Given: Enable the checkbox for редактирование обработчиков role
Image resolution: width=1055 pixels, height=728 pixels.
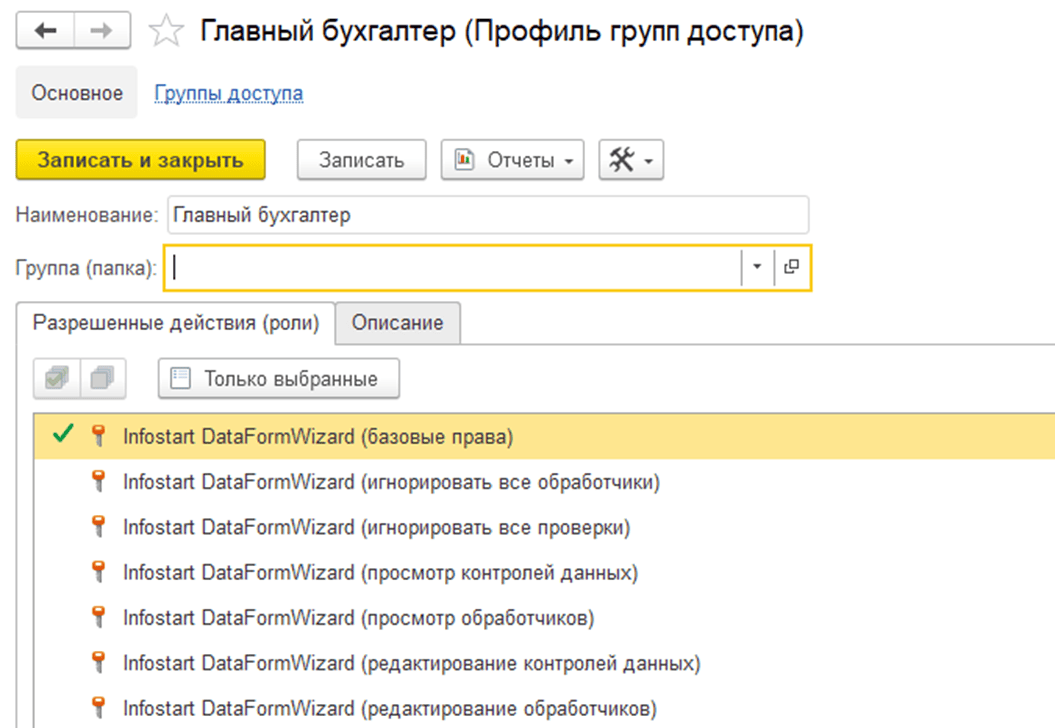Looking at the screenshot, I should point(63,708).
